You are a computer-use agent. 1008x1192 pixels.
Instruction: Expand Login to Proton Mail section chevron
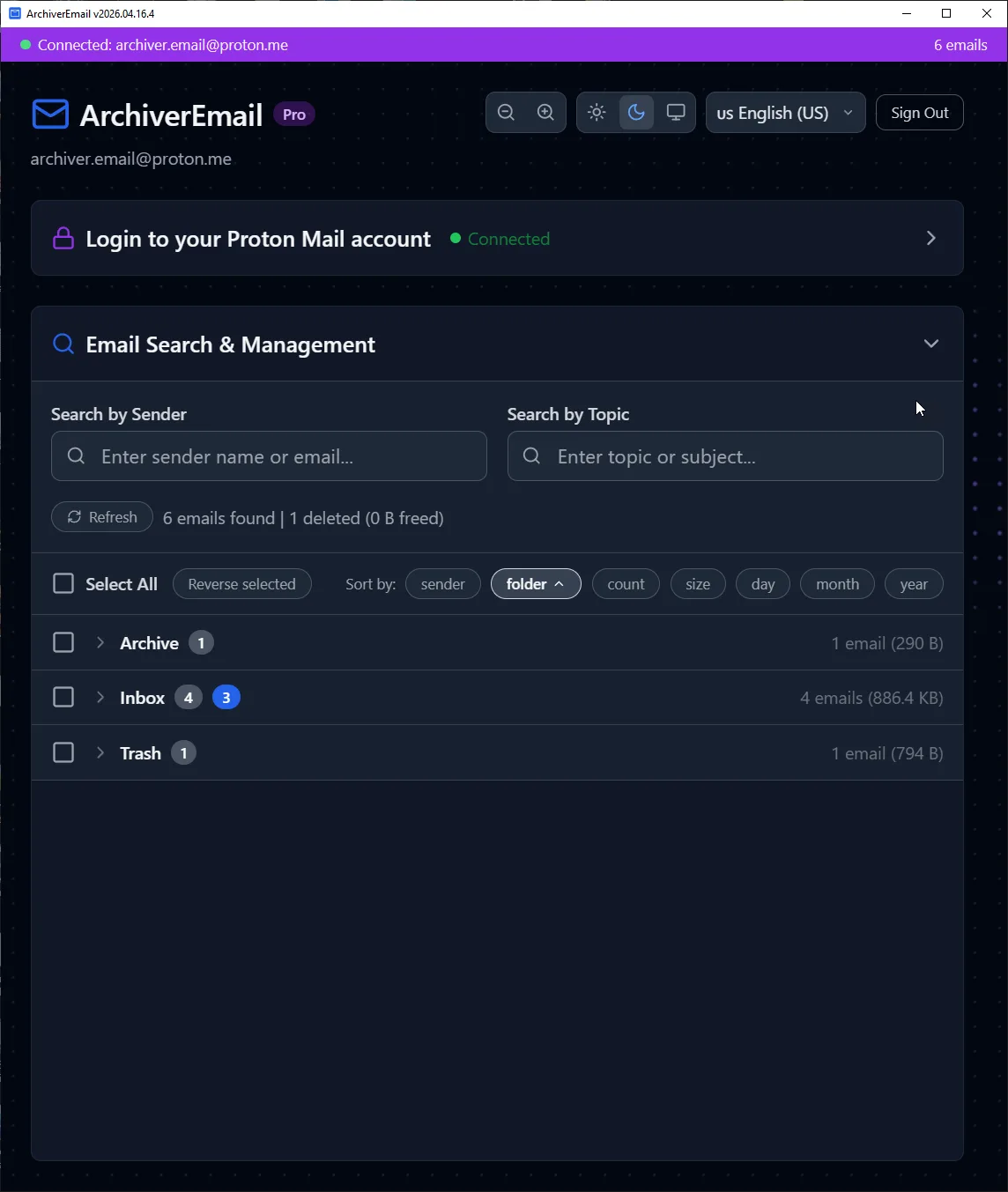(x=931, y=238)
